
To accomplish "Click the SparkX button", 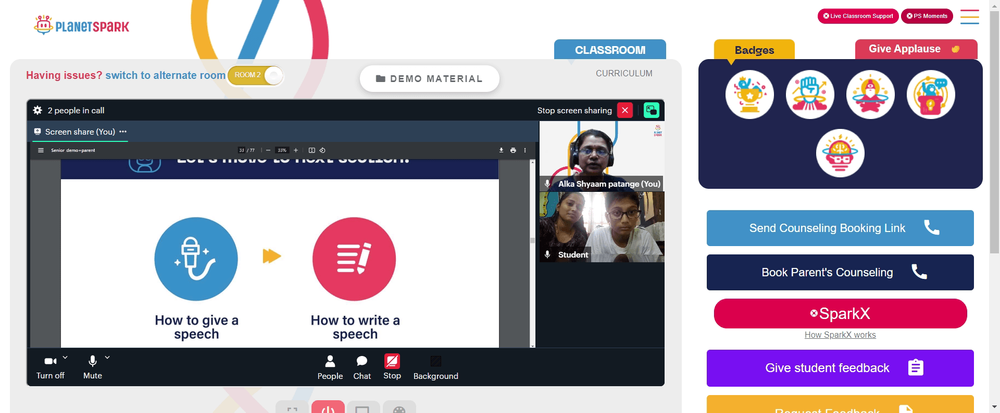I will 840,314.
